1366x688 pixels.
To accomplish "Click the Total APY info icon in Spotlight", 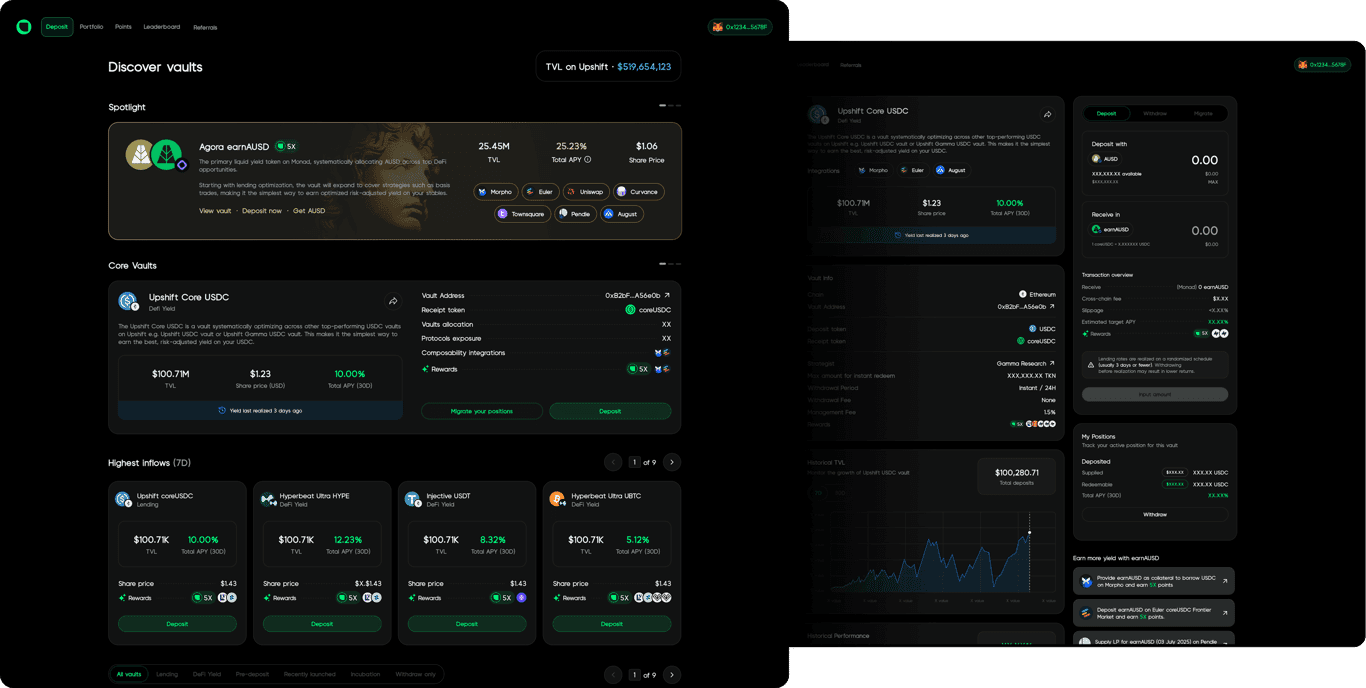I will 587,160.
